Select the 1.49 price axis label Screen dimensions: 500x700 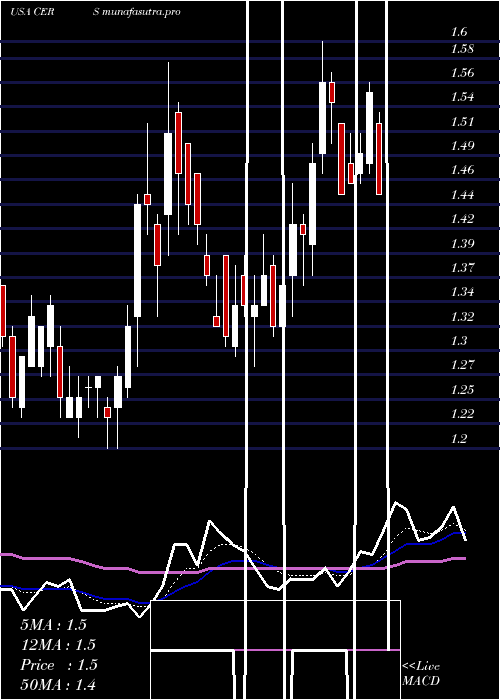tap(463, 146)
